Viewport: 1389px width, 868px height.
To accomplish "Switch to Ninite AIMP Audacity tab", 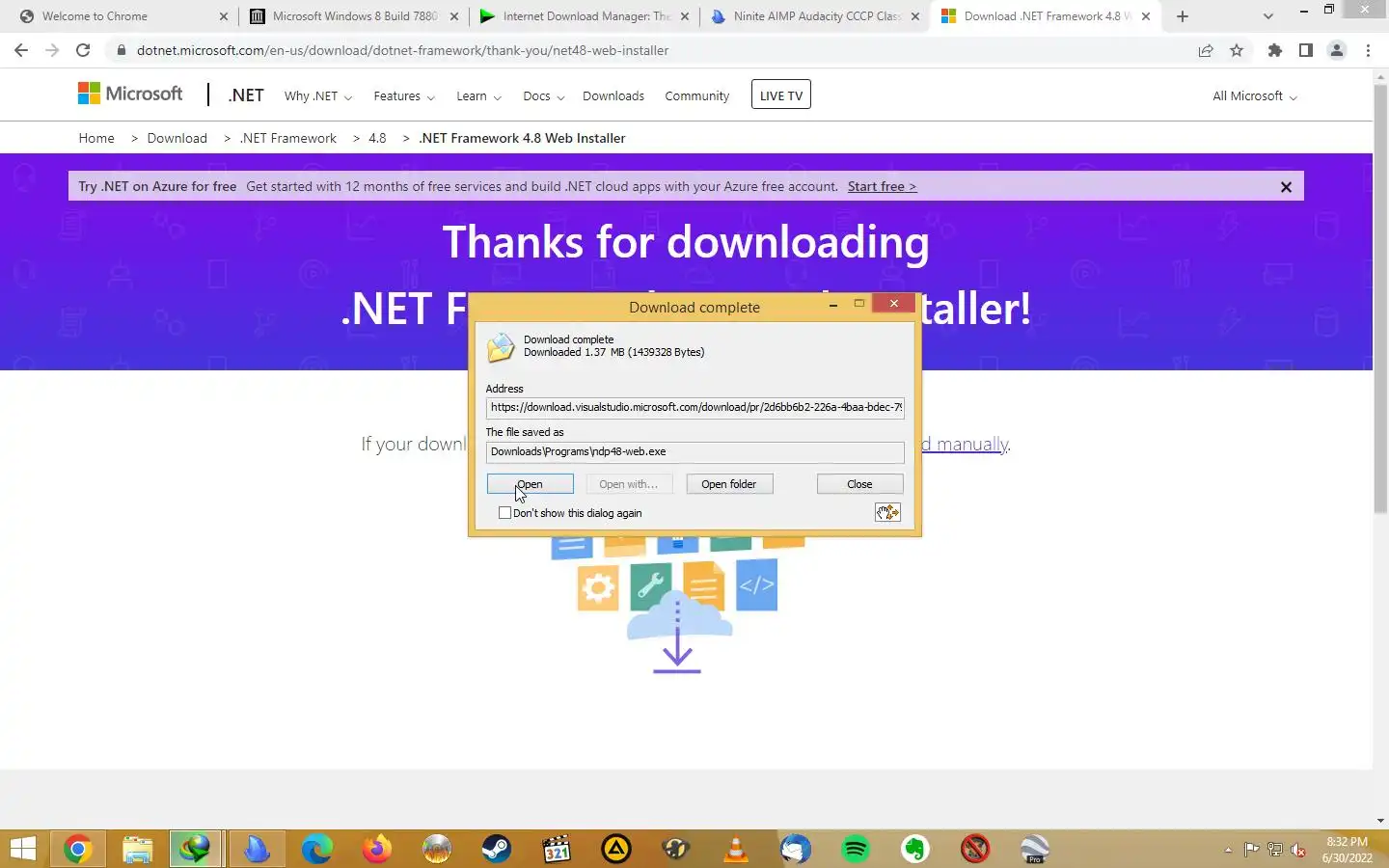I will 817,16.
